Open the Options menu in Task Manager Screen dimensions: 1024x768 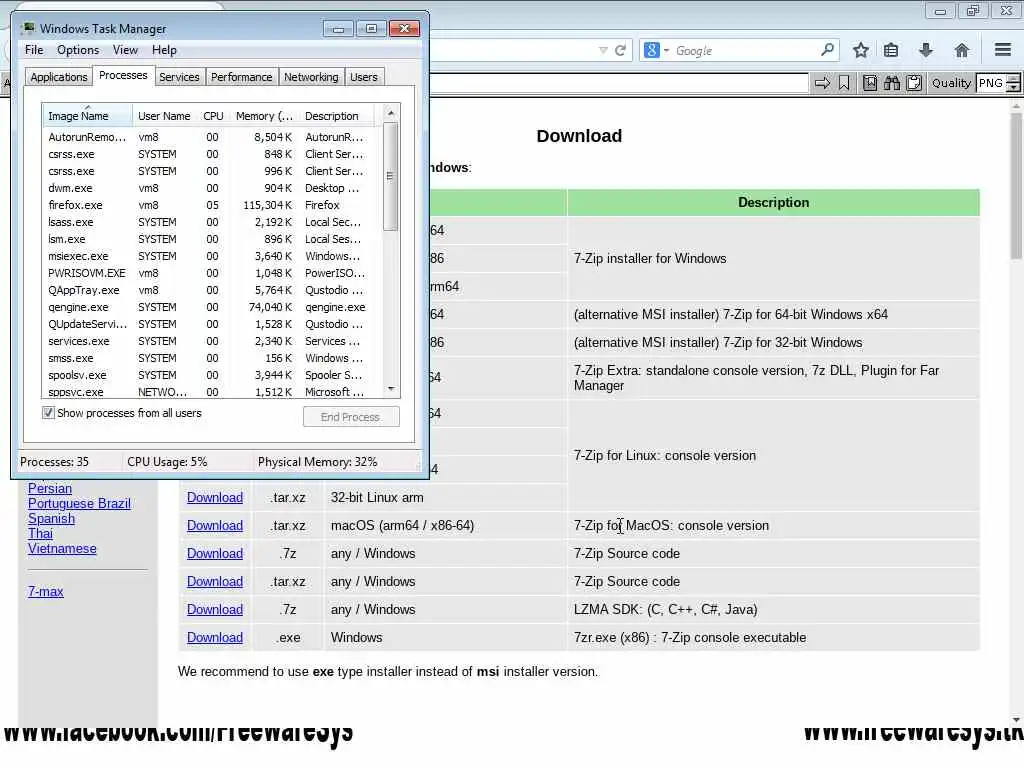pyautogui.click(x=78, y=50)
